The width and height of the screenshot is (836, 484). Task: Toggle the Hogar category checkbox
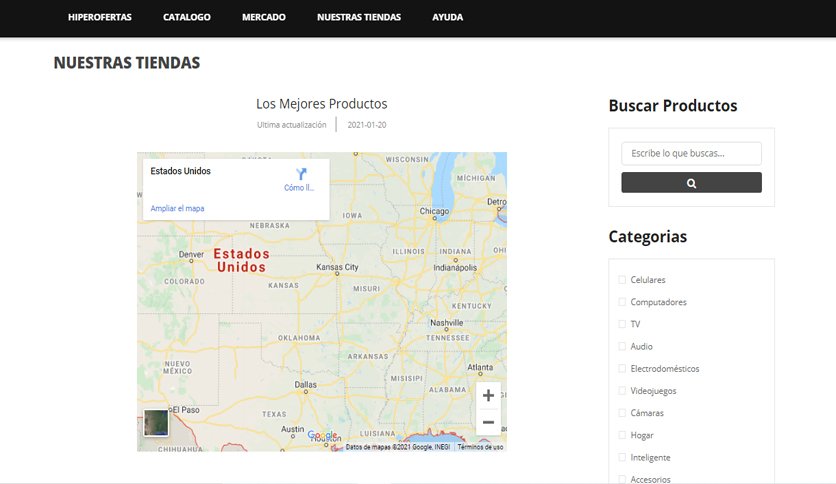(x=622, y=435)
